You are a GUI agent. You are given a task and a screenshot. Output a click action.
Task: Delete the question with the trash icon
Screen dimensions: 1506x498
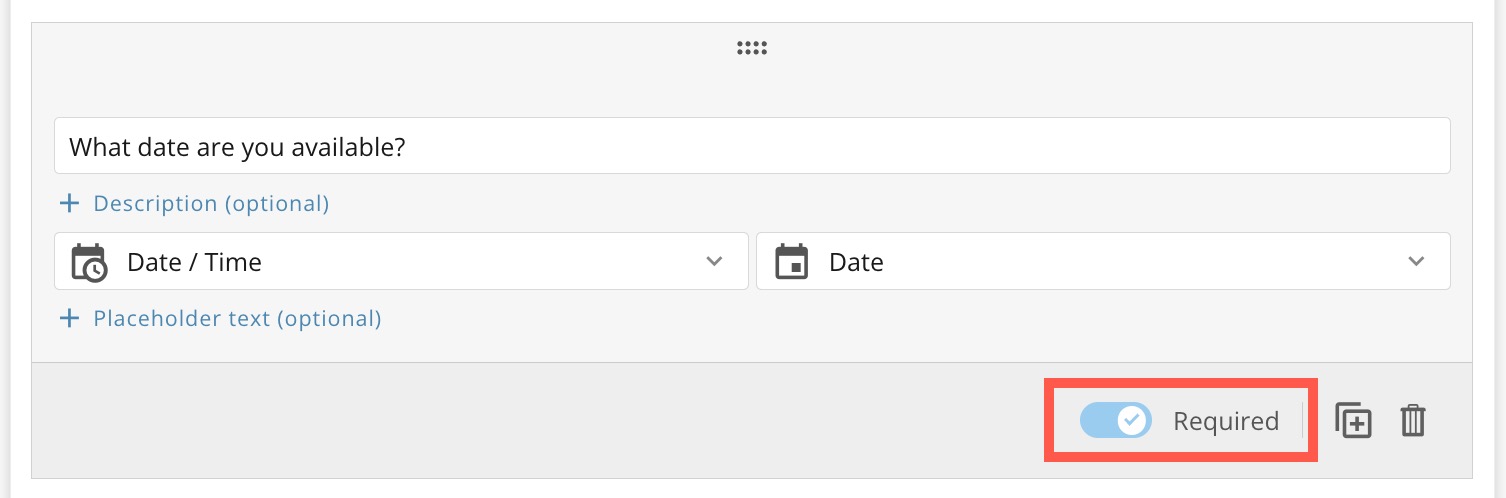click(x=1412, y=421)
